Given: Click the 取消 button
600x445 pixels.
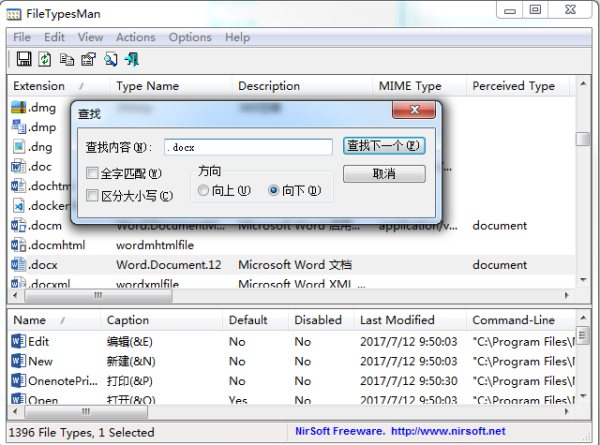Looking at the screenshot, I should tap(384, 174).
